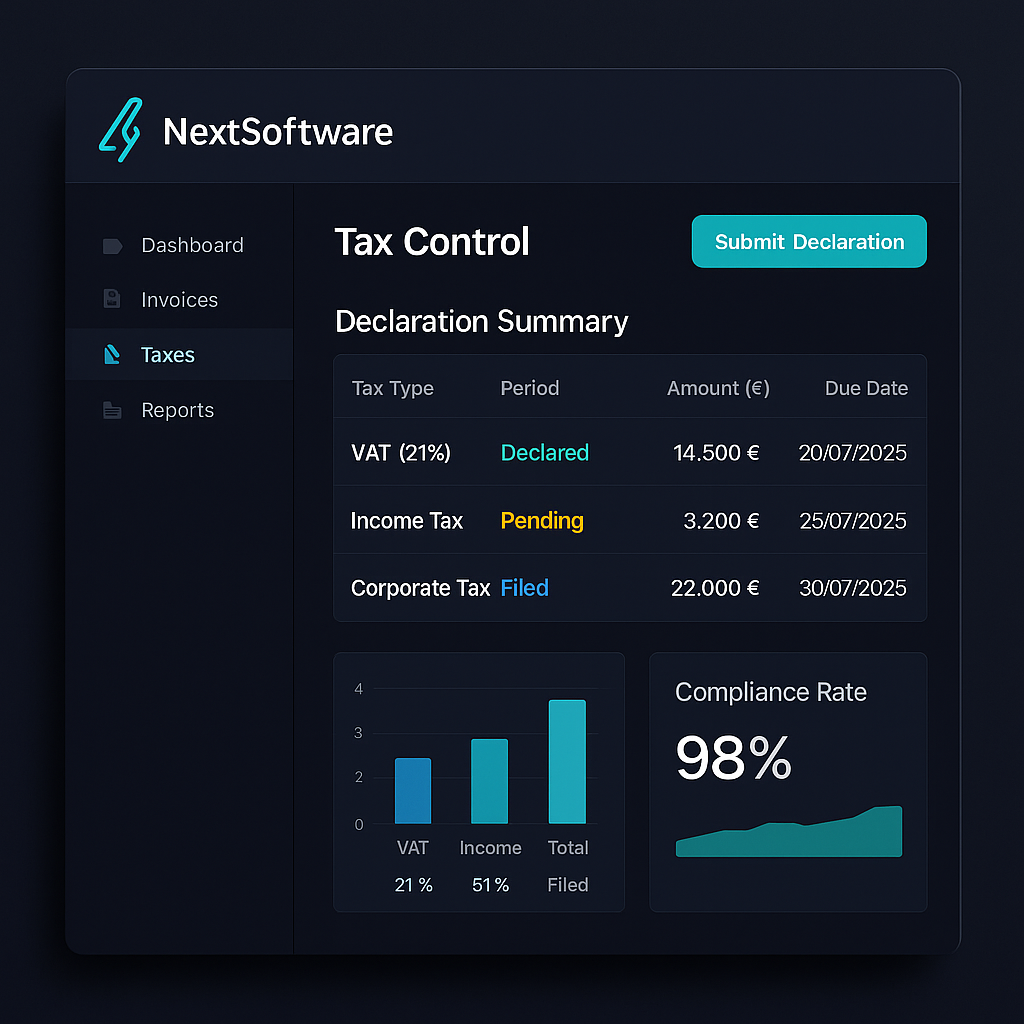Click the Declared status for VAT
The image size is (1024, 1024).
coord(544,453)
